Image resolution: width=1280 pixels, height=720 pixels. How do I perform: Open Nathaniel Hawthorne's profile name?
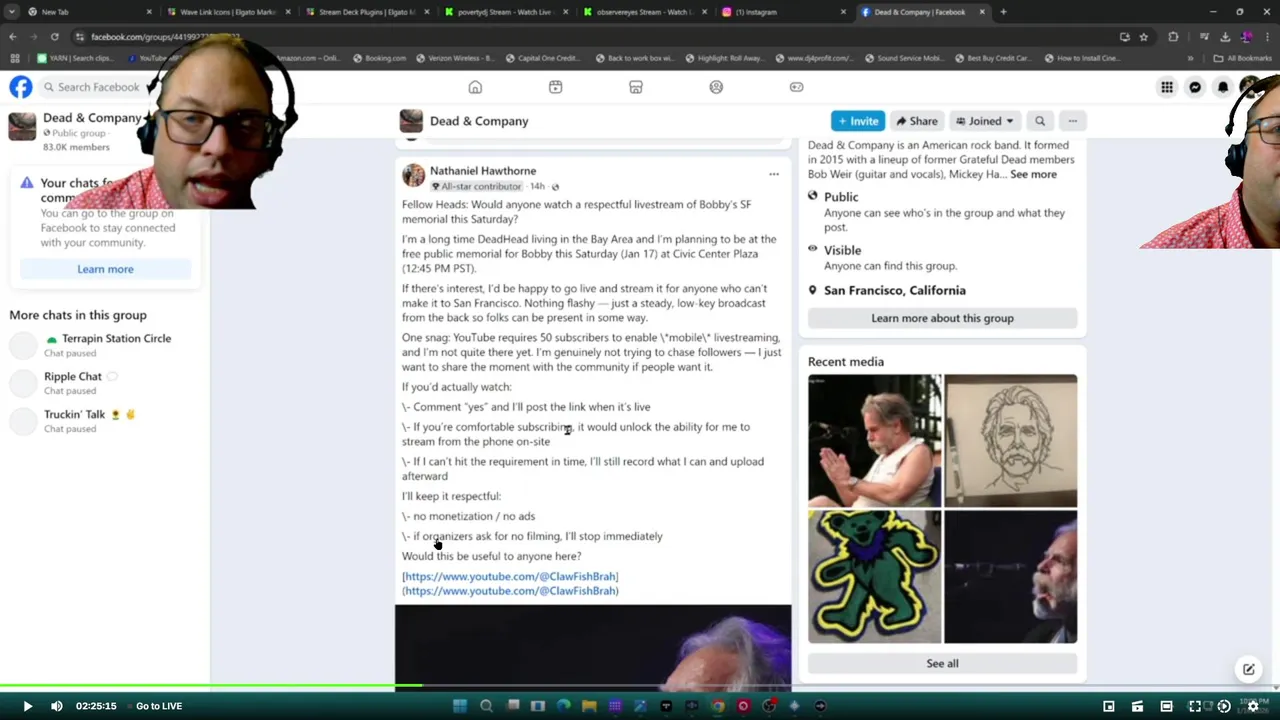[x=483, y=171]
